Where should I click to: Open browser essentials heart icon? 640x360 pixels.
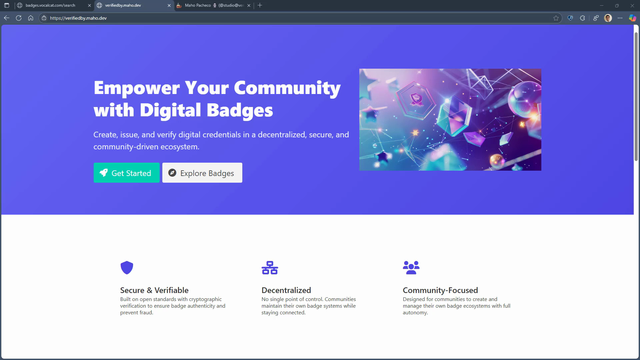click(570, 18)
